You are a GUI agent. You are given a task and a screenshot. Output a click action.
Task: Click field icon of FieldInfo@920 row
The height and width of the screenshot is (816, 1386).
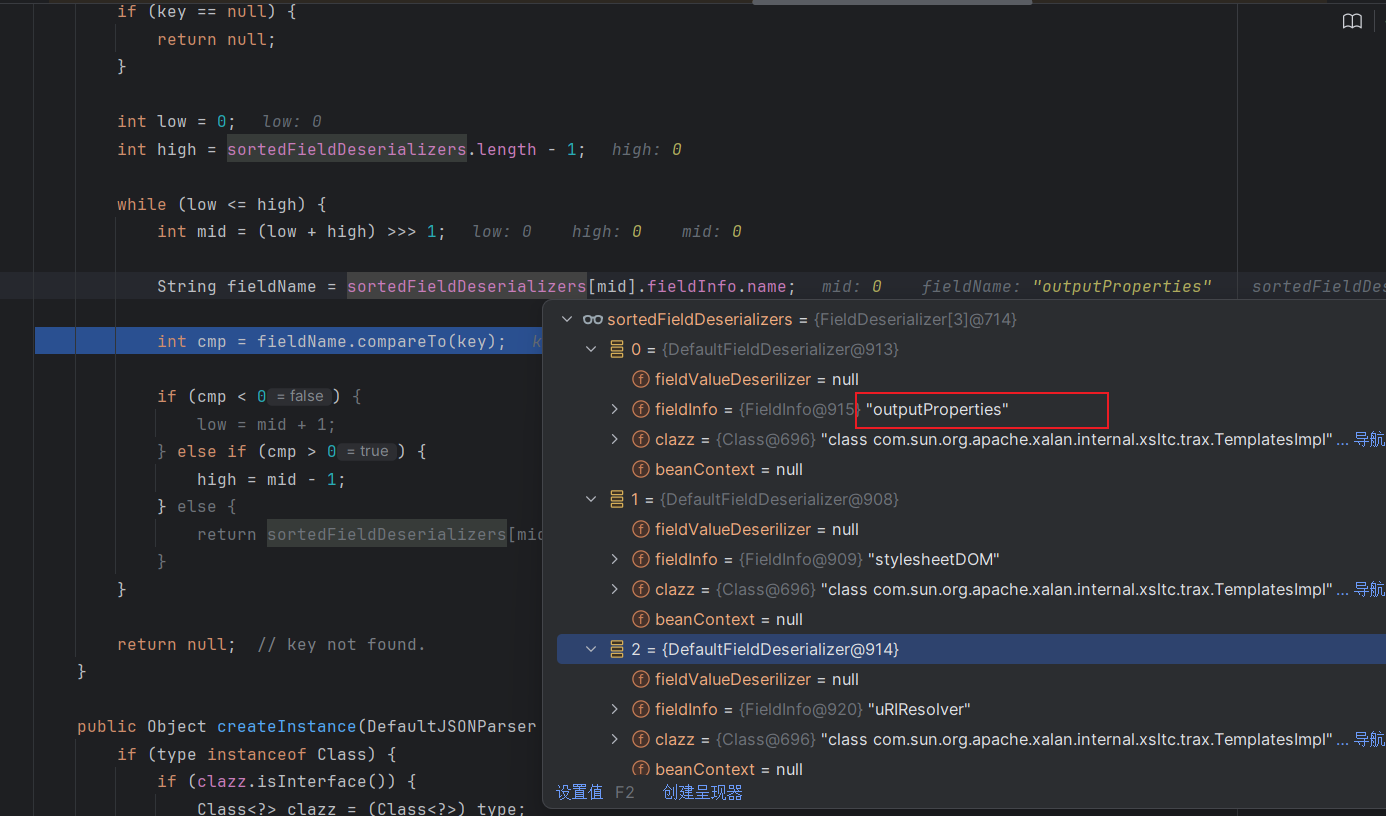[x=641, y=709]
